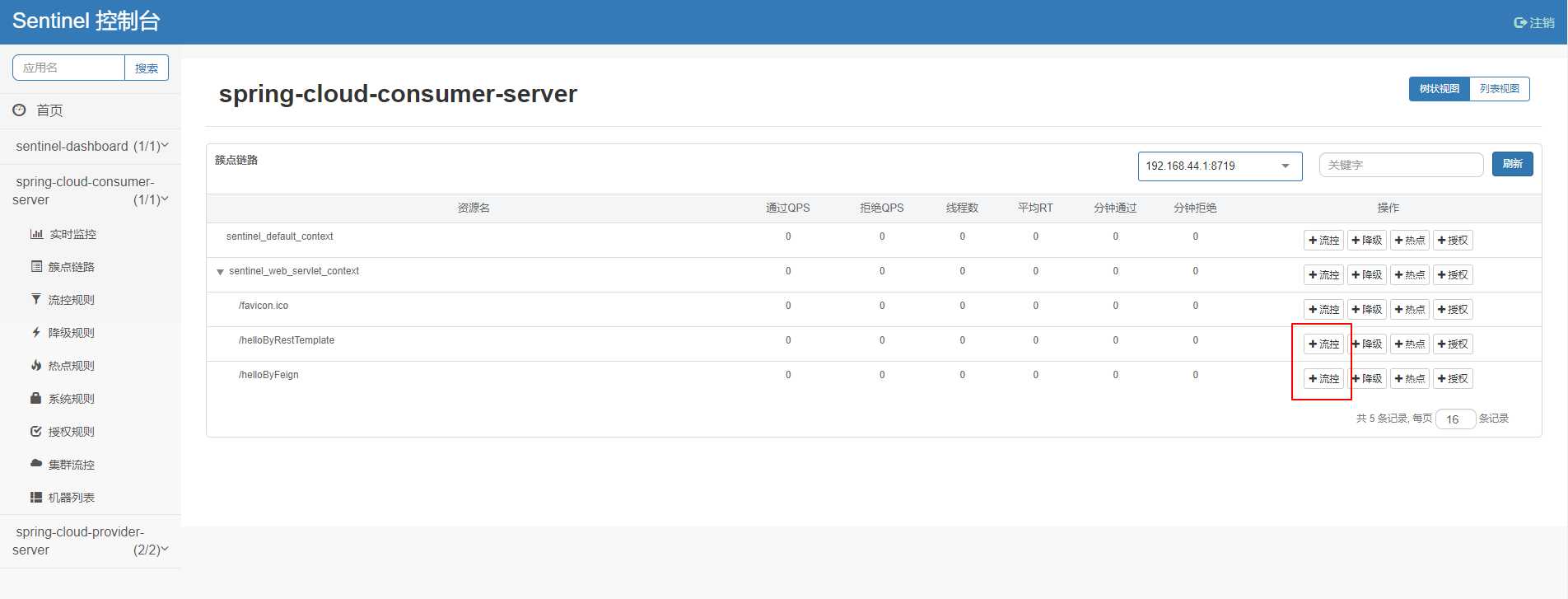This screenshot has height=599, width=1568.
Task: Add 流控 rule for /favicon.ico
Action: (x=1323, y=310)
